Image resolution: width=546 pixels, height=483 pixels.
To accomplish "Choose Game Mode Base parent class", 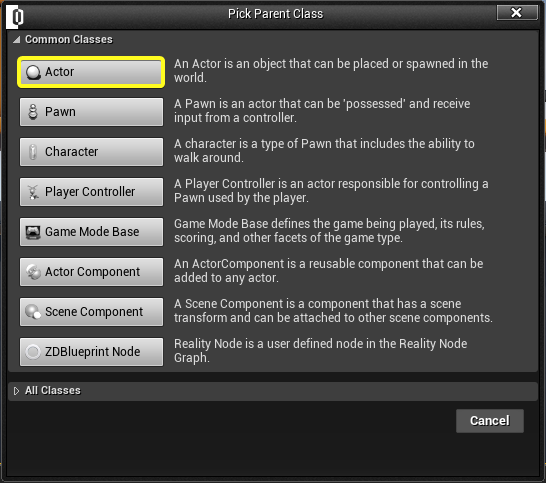I will [x=91, y=232].
